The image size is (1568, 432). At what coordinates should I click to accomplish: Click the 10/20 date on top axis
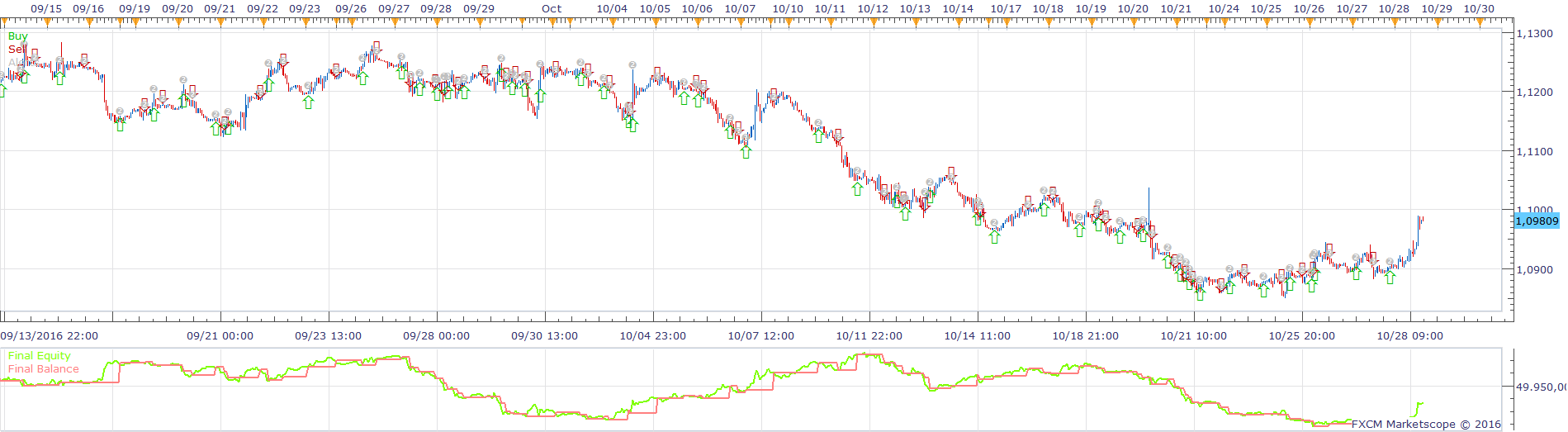[1133, 9]
